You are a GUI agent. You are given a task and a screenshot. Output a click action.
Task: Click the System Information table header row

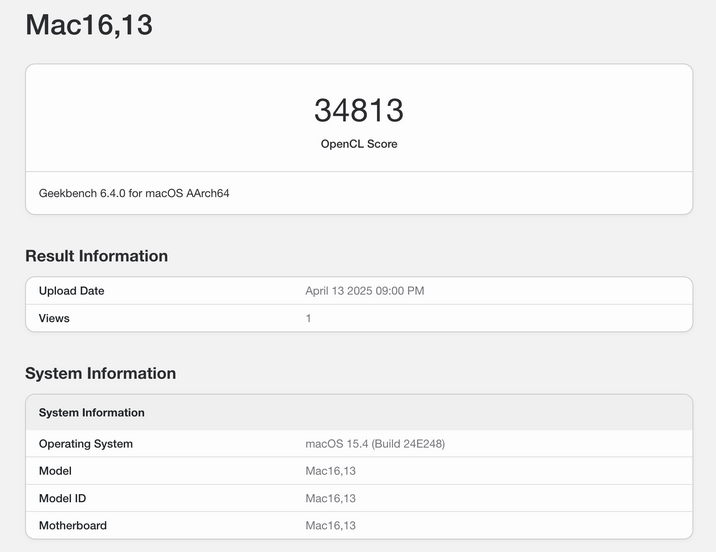point(91,412)
